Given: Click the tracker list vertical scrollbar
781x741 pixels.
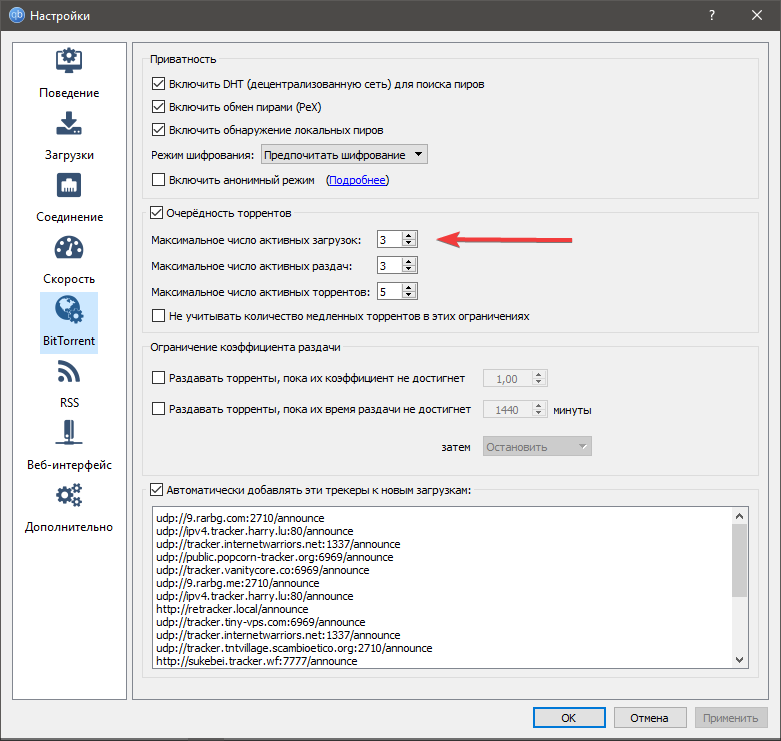Looking at the screenshot, I should [x=740, y=561].
